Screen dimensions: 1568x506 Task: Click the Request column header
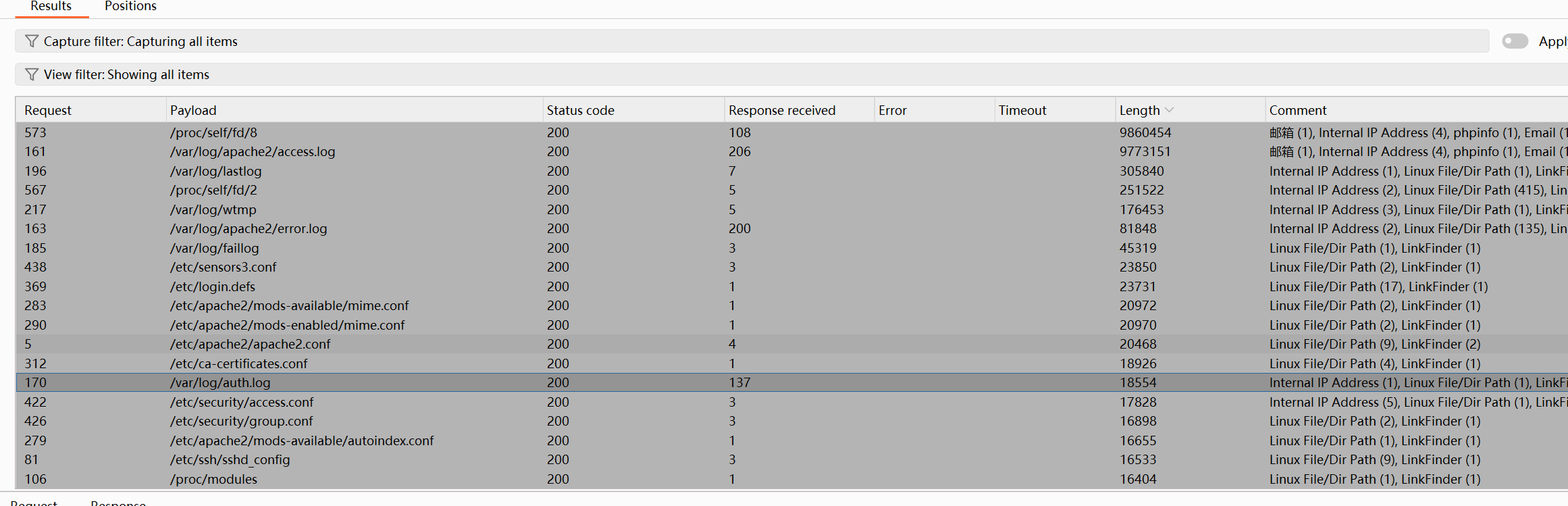click(x=48, y=110)
